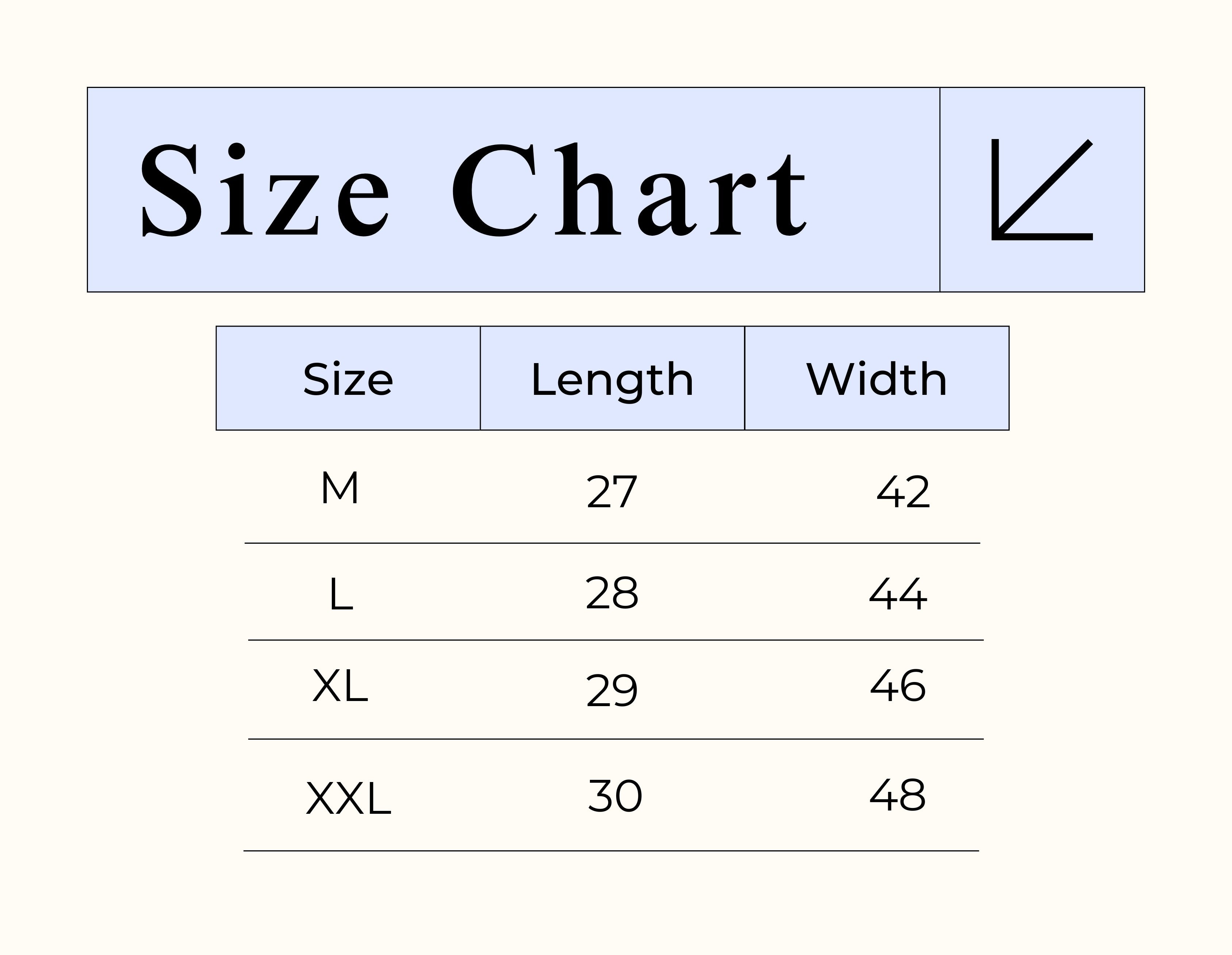This screenshot has height=955, width=1232.
Task: Click the width value 44
Action: (x=898, y=594)
